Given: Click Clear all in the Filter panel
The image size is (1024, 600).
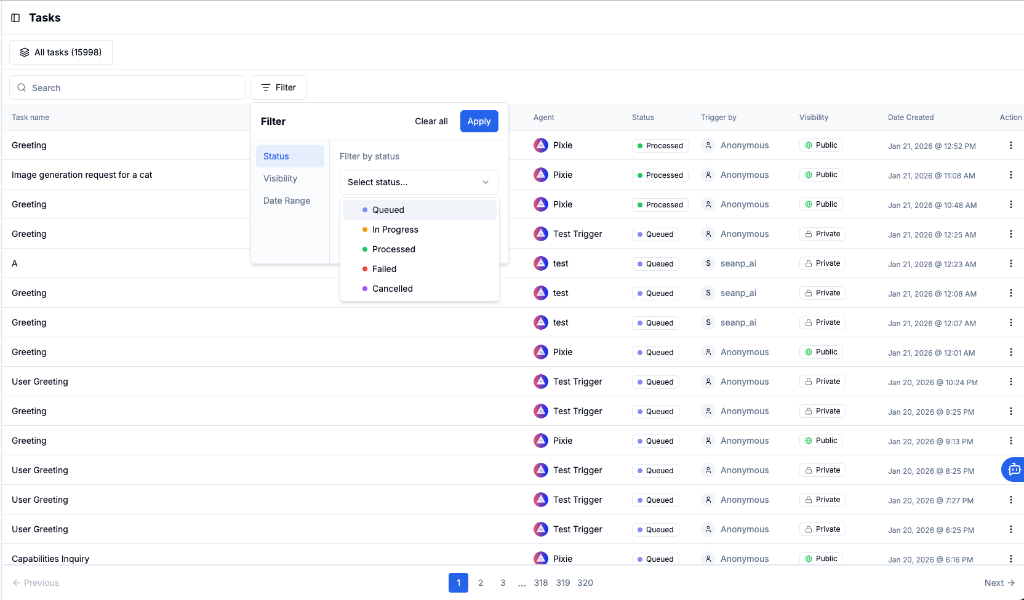Looking at the screenshot, I should coord(431,121).
